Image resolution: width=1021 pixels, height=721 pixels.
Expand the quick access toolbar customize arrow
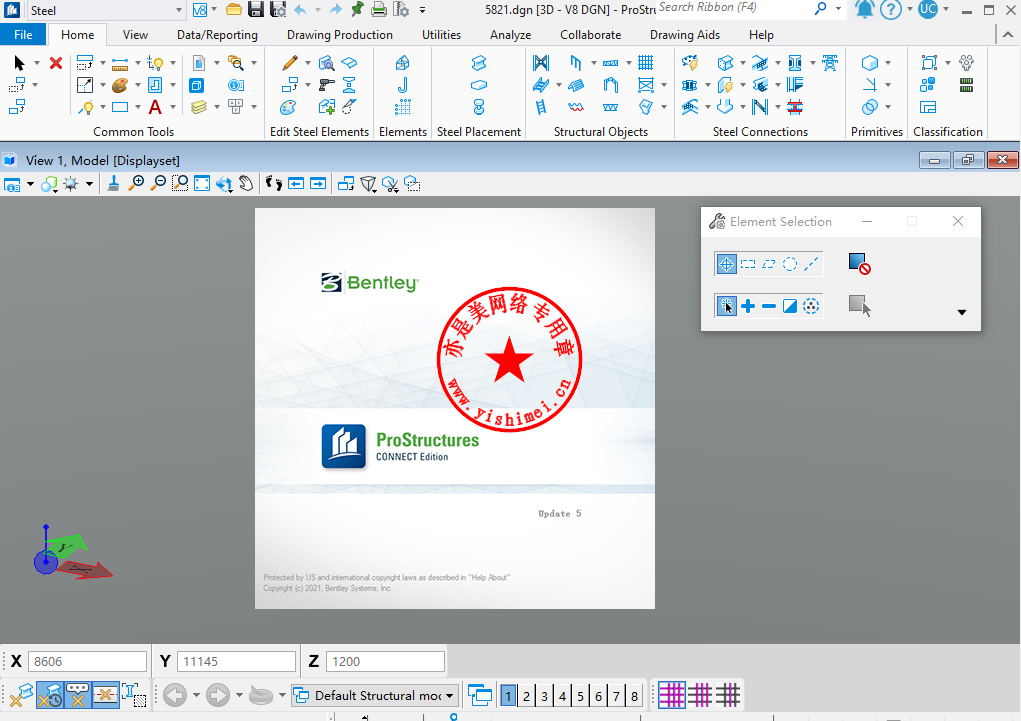[x=423, y=10]
